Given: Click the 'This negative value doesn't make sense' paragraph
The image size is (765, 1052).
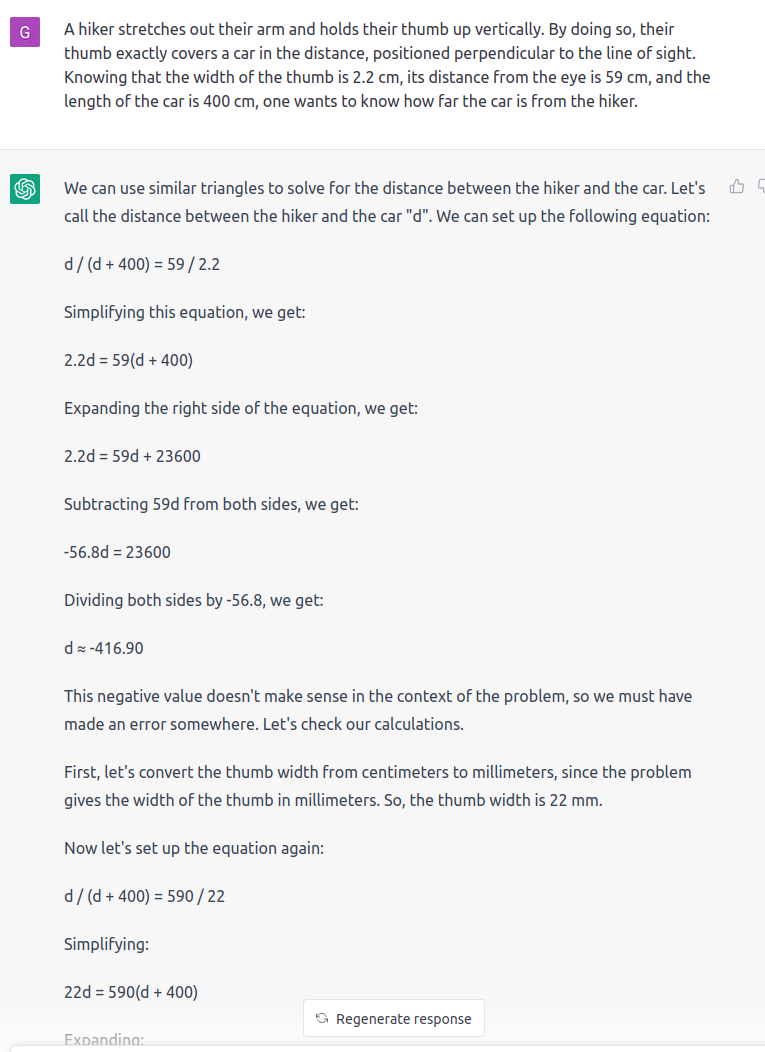Looking at the screenshot, I should pyautogui.click(x=378, y=710).
